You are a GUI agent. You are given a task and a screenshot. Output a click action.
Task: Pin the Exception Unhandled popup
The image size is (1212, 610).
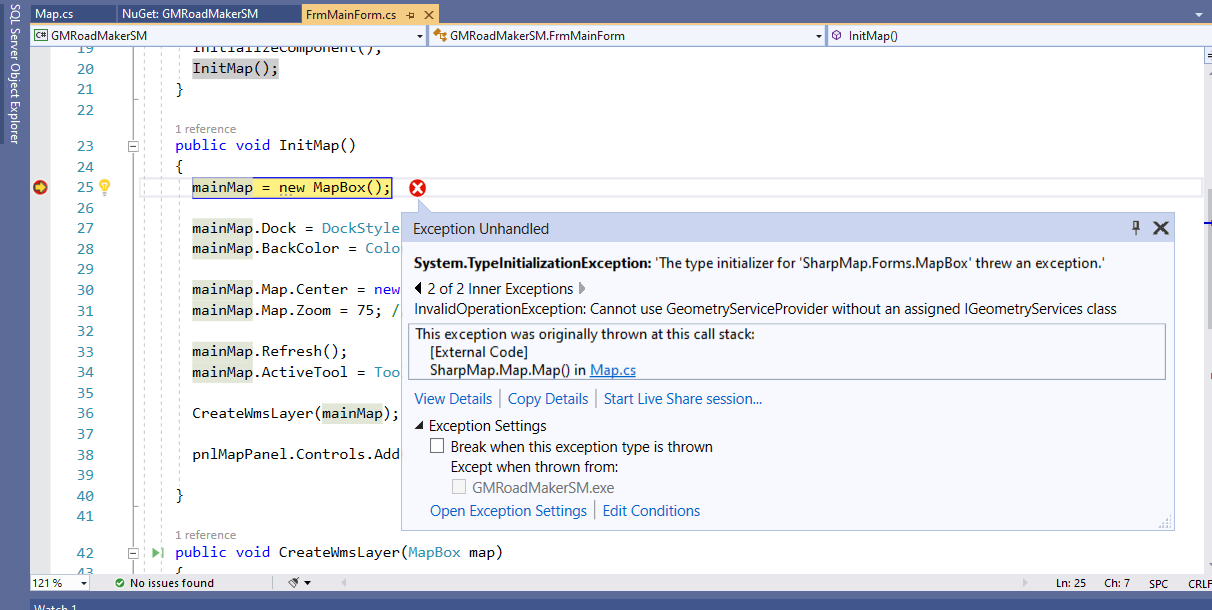1135,228
